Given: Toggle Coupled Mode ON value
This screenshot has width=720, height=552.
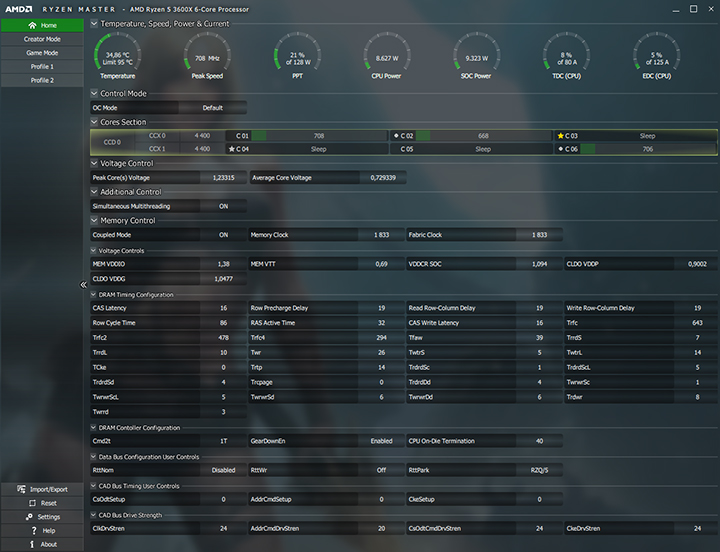Looking at the screenshot, I should [223, 235].
